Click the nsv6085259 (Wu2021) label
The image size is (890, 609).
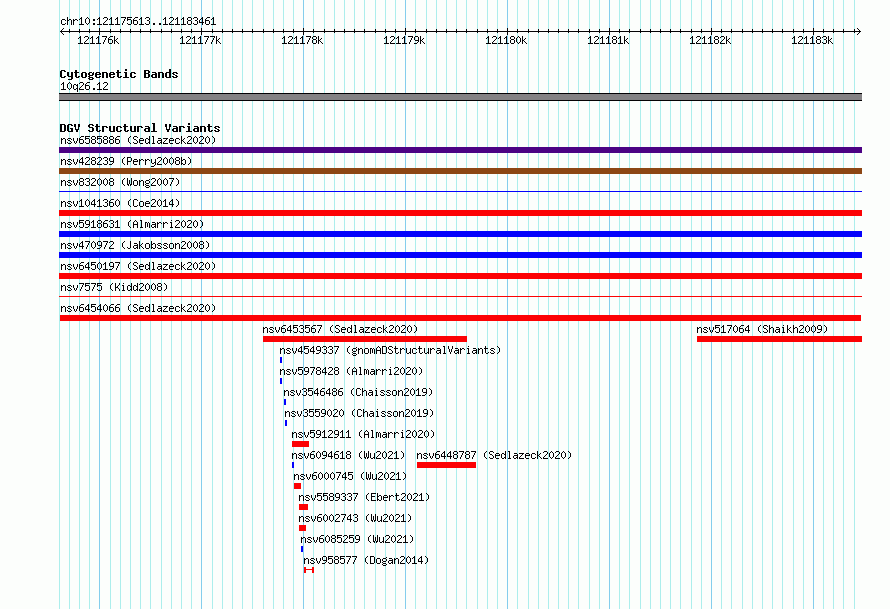pos(358,539)
